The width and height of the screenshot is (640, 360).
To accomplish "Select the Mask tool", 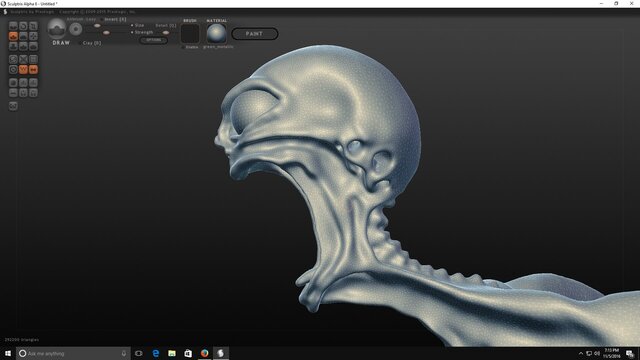I will click(x=13, y=69).
